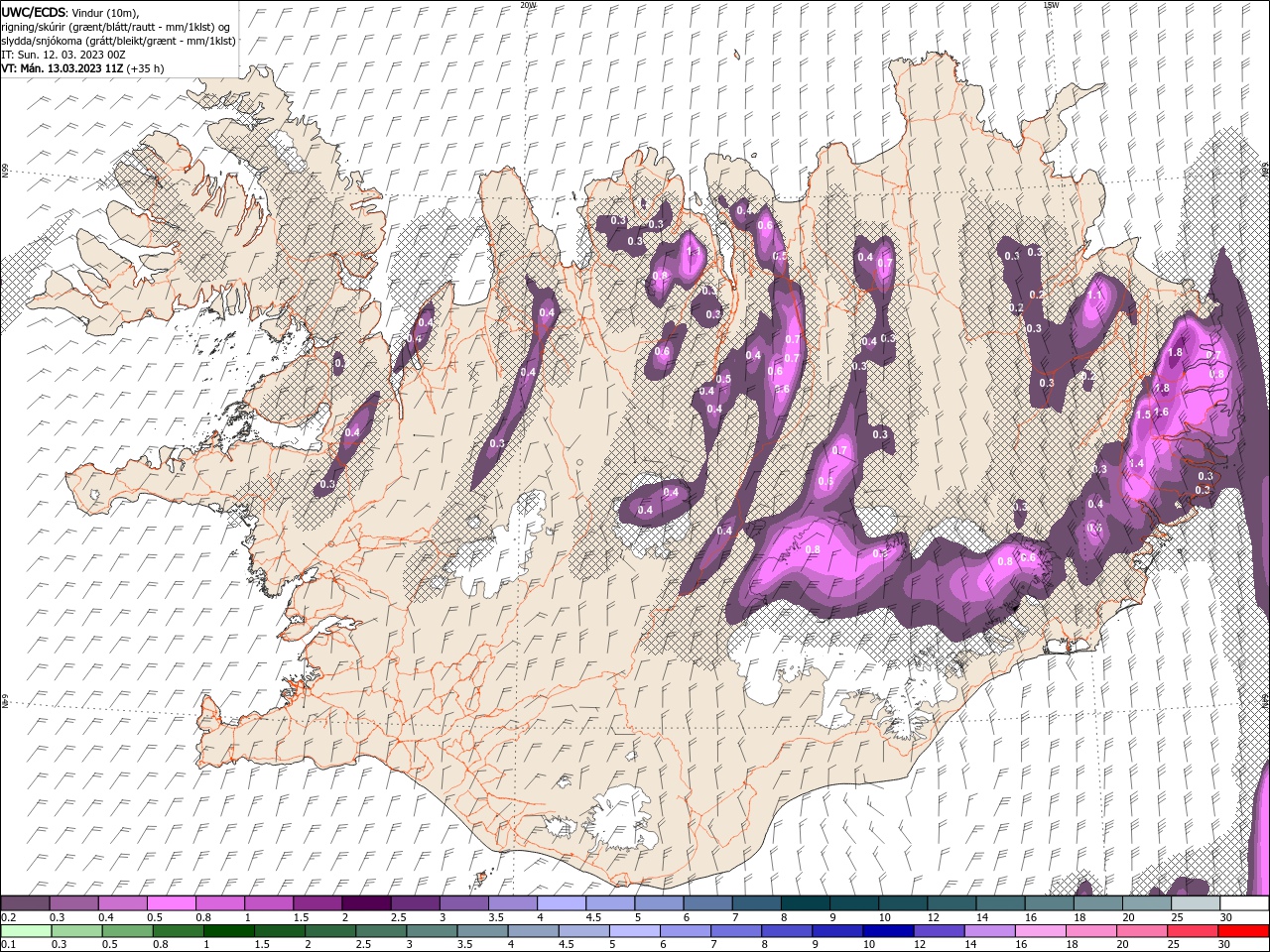Click the 1.4 snowfall value on map

pyautogui.click(x=1136, y=463)
